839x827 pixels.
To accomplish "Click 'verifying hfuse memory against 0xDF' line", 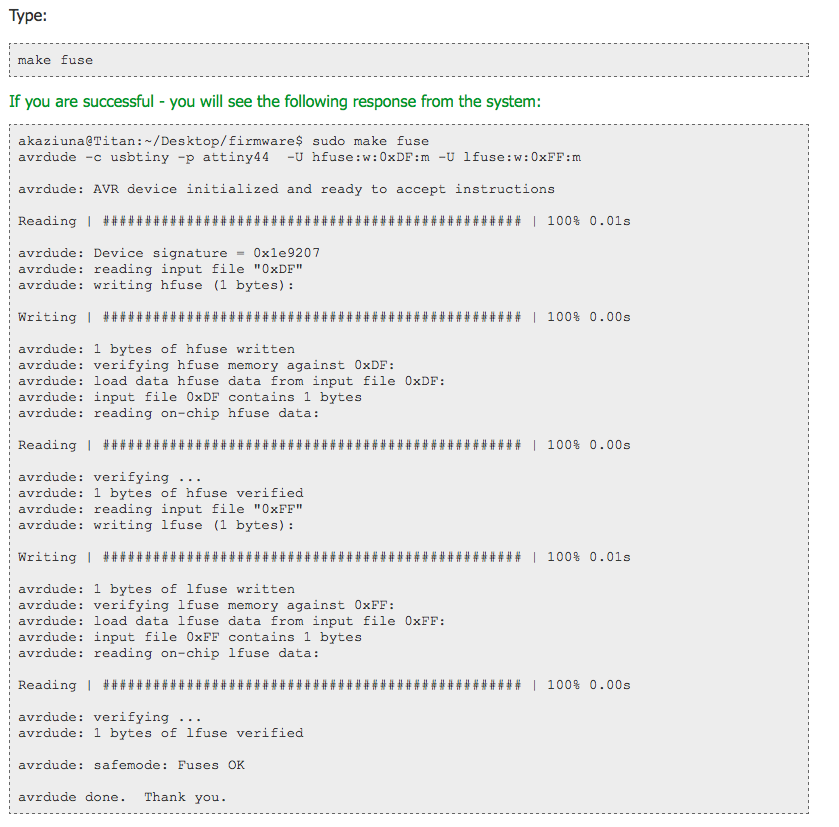I will (207, 365).
